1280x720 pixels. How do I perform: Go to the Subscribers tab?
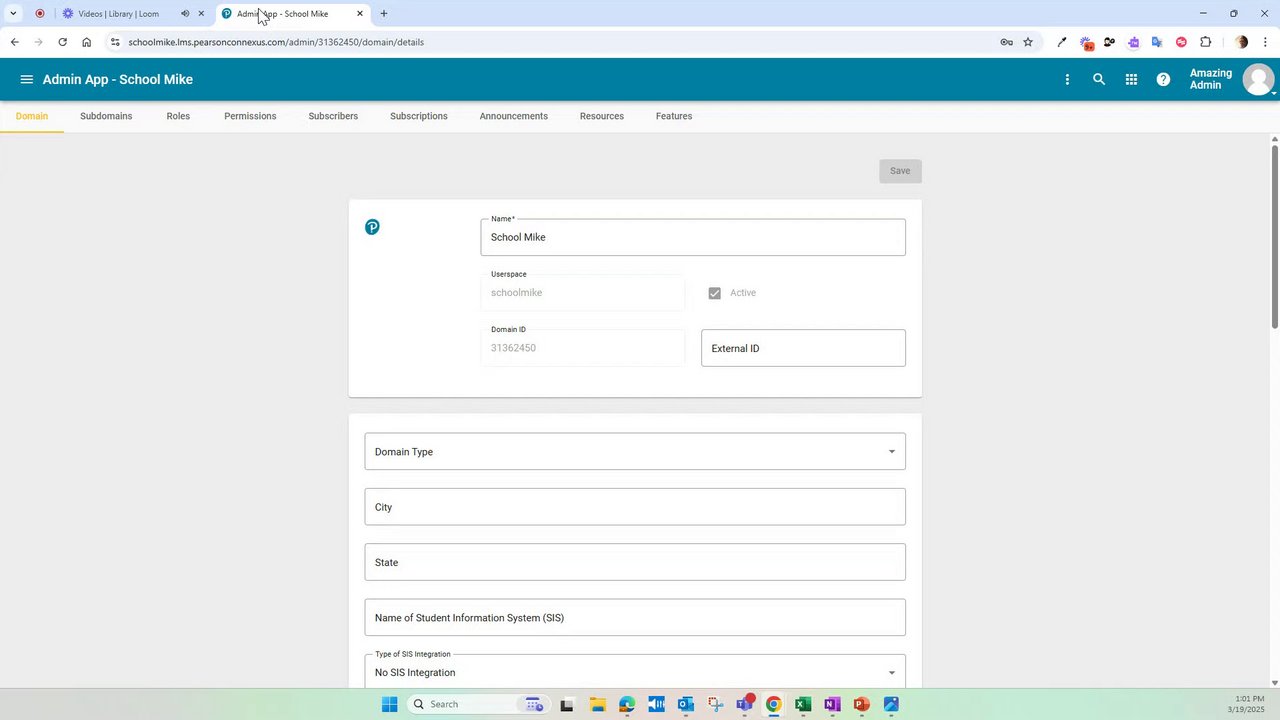coord(333,116)
